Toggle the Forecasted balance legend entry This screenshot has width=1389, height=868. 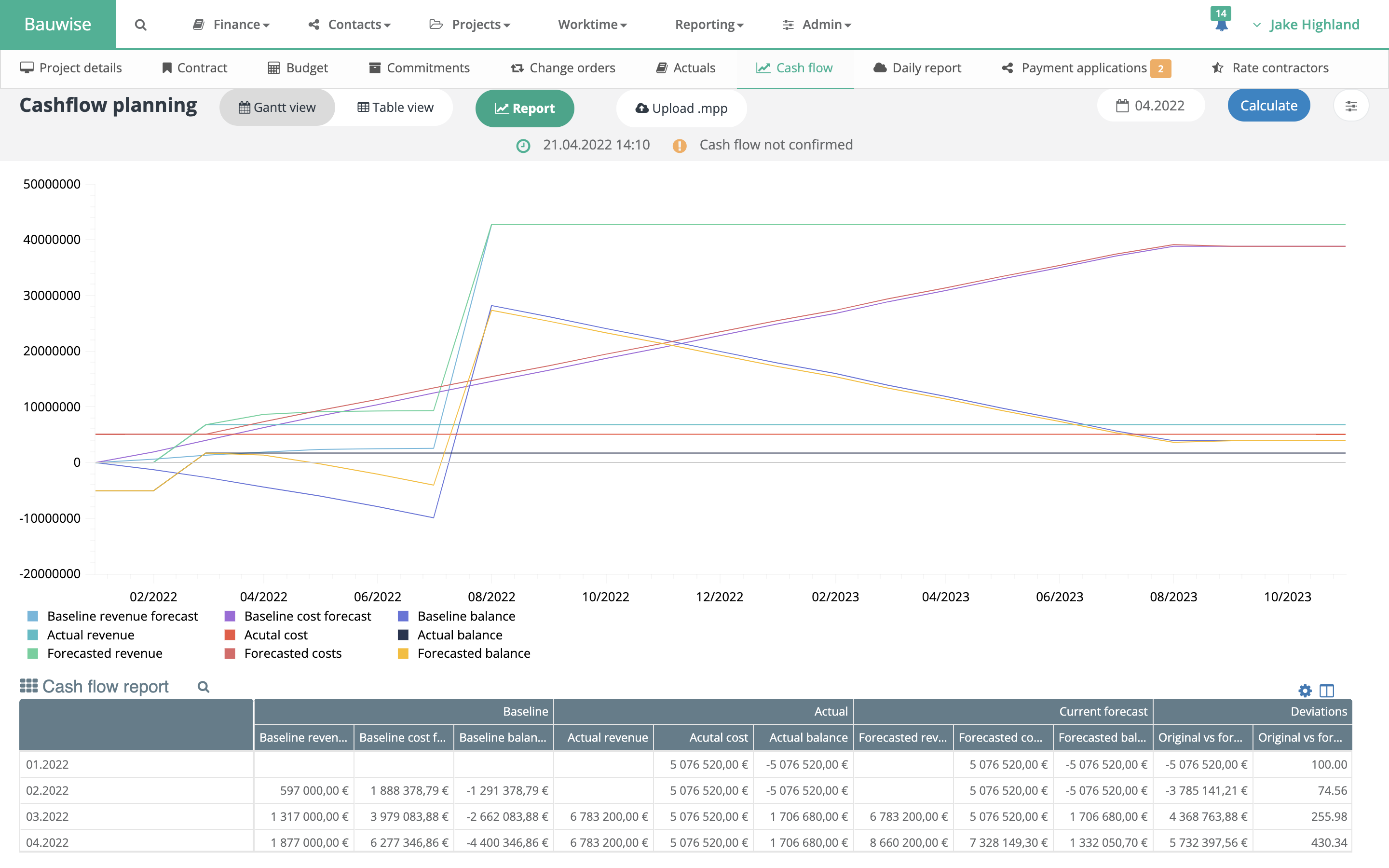point(474,653)
